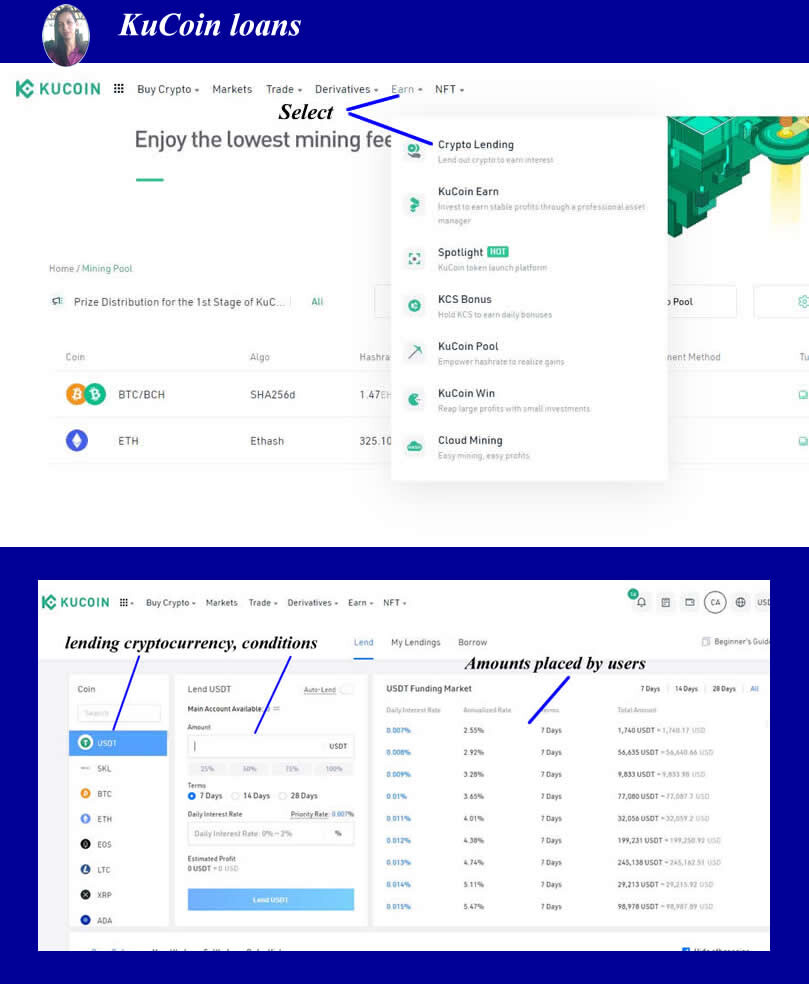Switch to the Lend tab
Viewport: 809px width, 984px height.
coord(363,642)
